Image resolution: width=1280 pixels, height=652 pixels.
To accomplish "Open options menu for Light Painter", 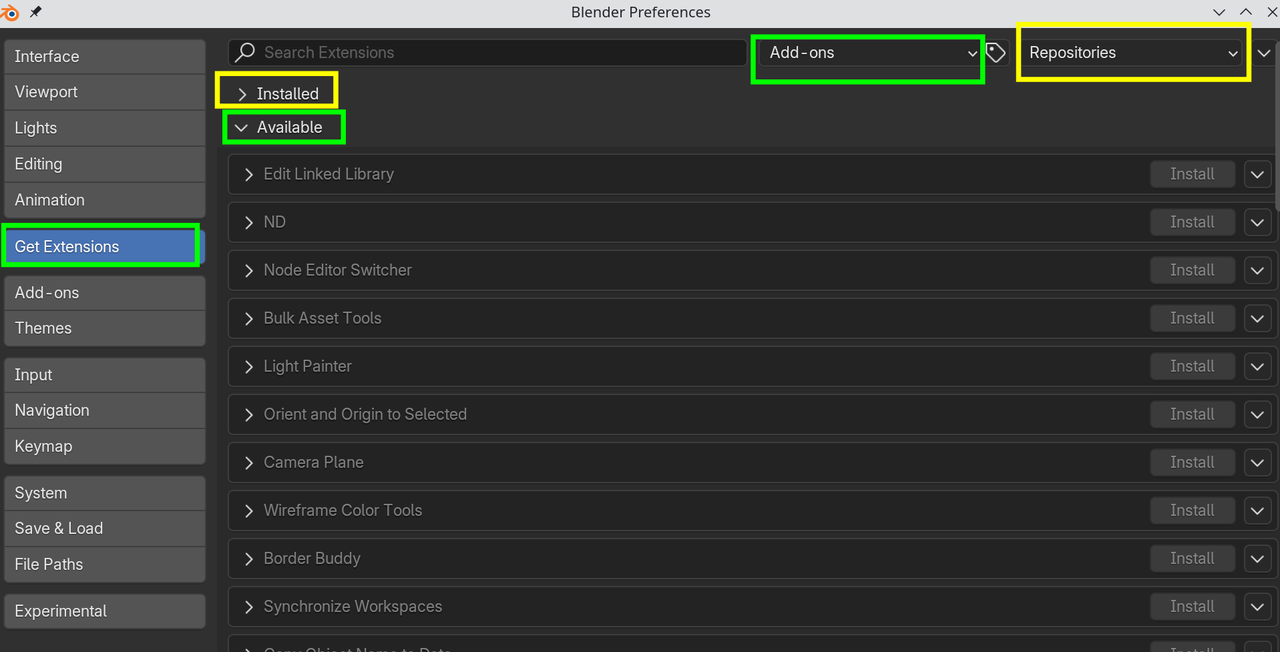I will [1258, 366].
